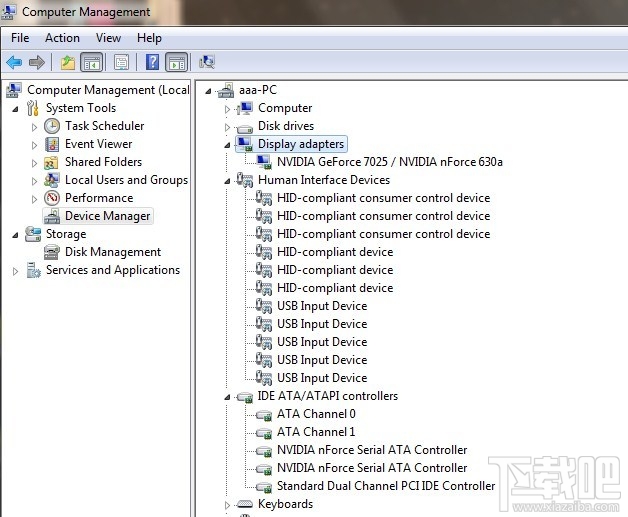Expand the Keyboards category
This screenshot has height=517, width=628.
(227, 505)
